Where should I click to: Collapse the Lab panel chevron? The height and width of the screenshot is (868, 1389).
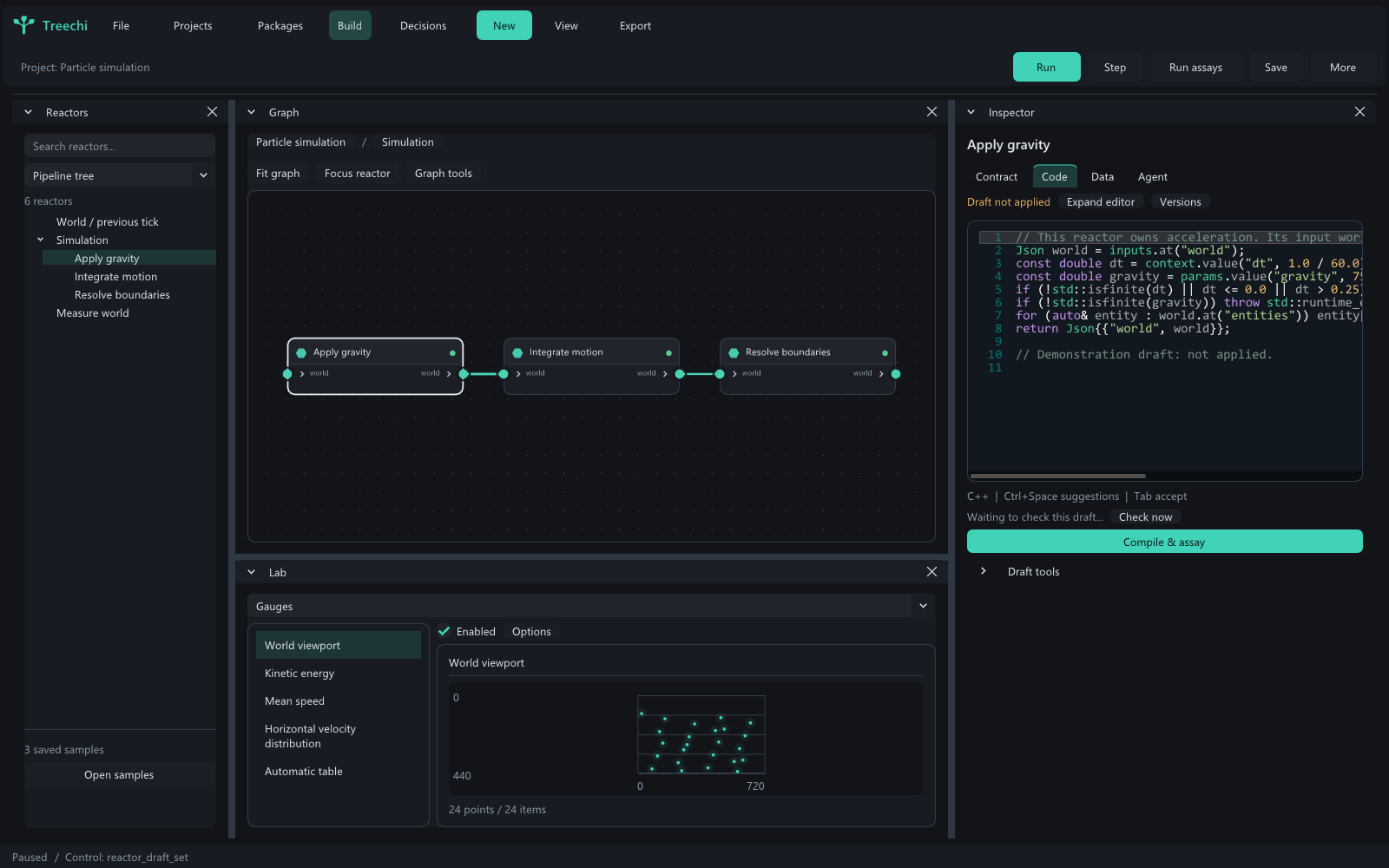pyautogui.click(x=251, y=572)
